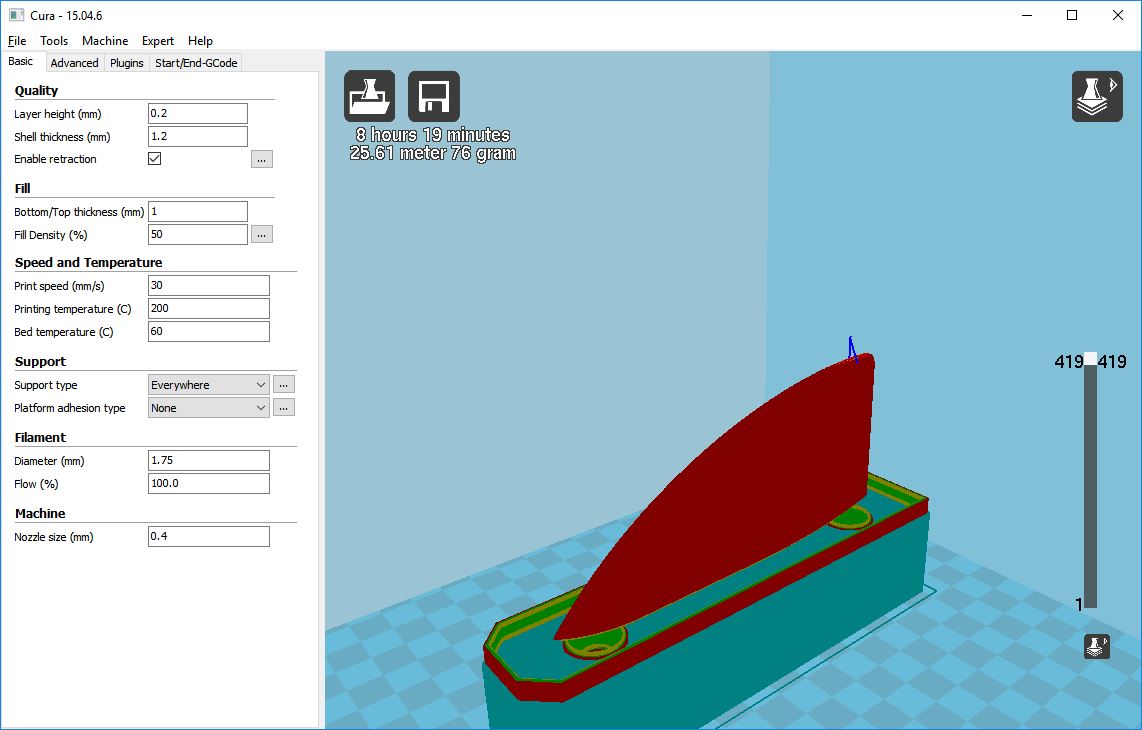Click the Cura app icon in title bar
Screen dimensions: 1142x730
pyautogui.click(x=16, y=15)
